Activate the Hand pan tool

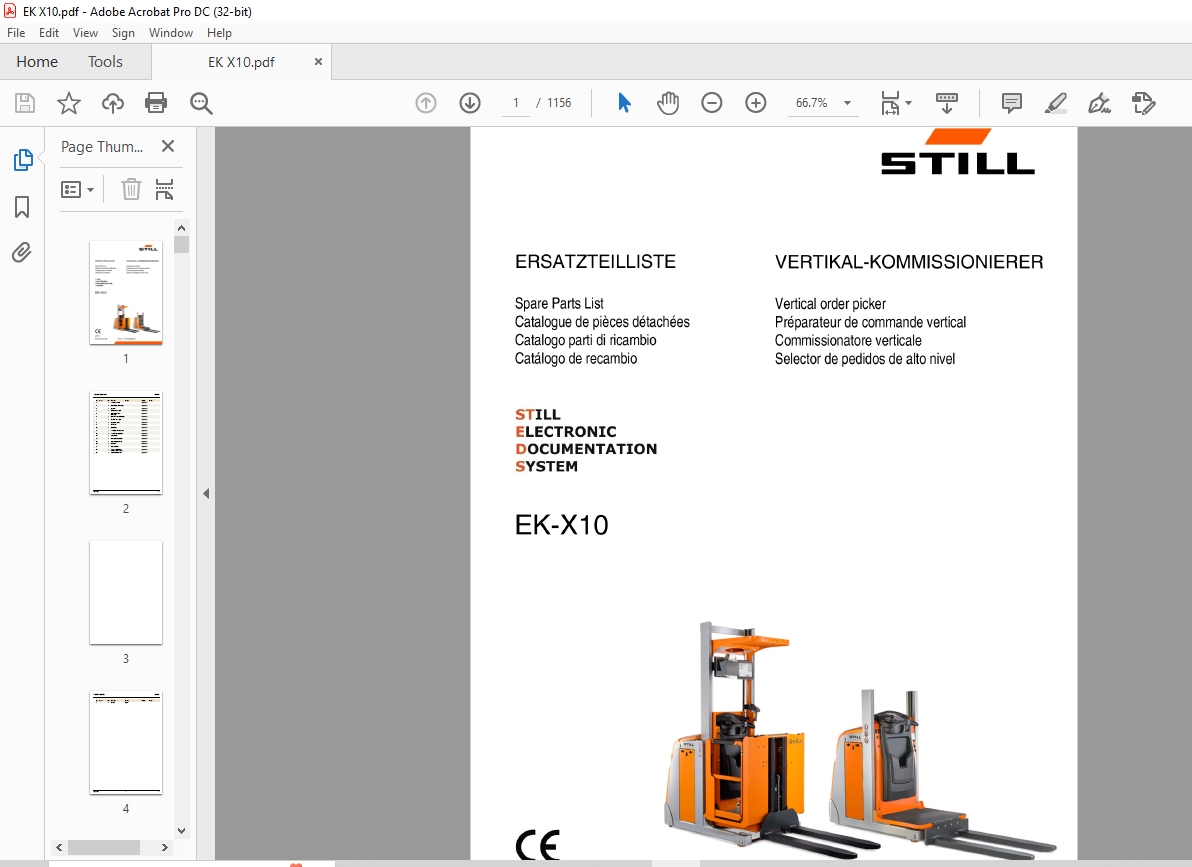coord(667,103)
